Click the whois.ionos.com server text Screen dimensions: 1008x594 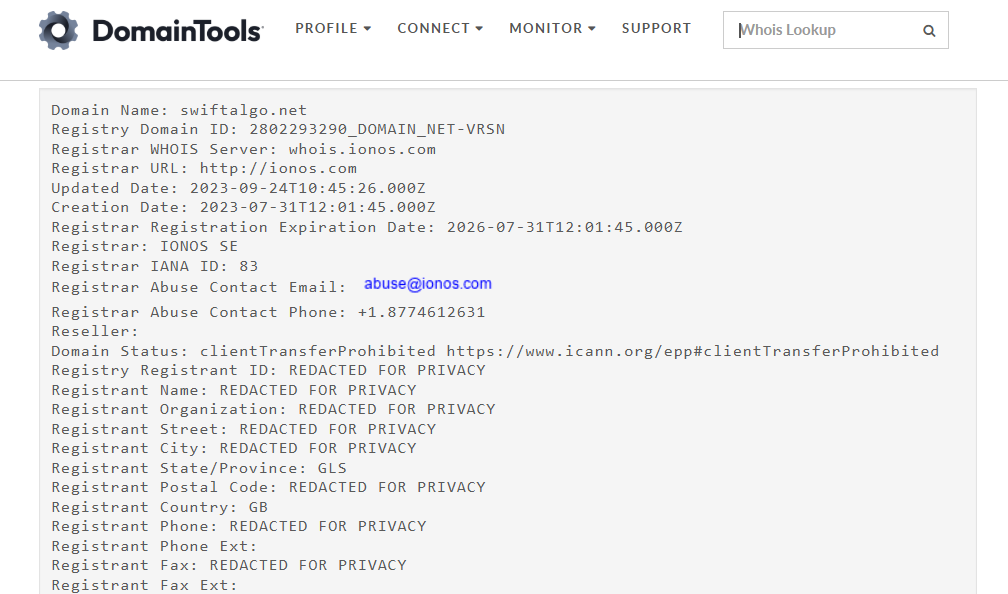pyautogui.click(x=362, y=149)
